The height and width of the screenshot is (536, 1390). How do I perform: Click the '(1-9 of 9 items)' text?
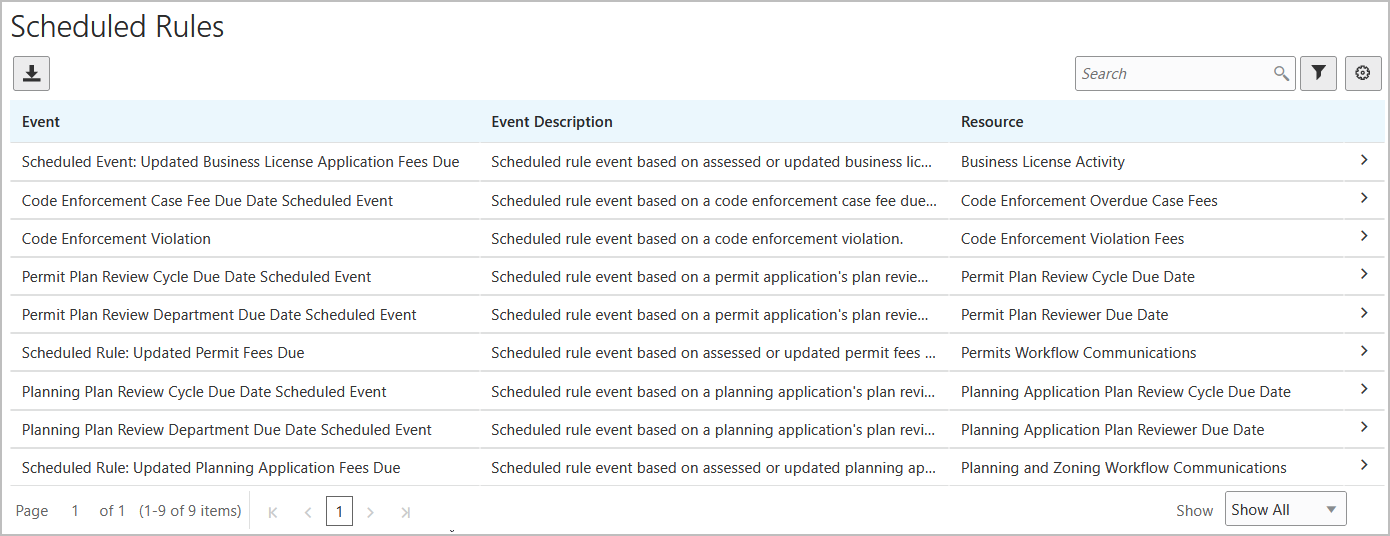pos(190,511)
